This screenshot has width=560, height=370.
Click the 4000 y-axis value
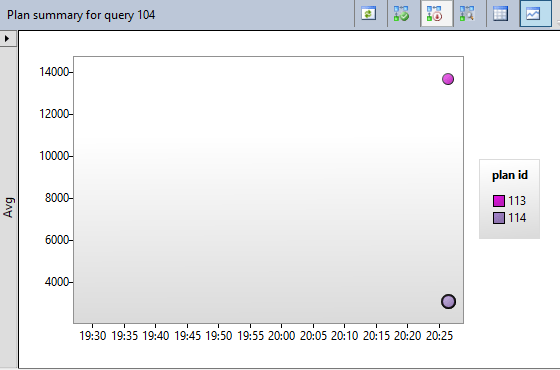coord(57,282)
